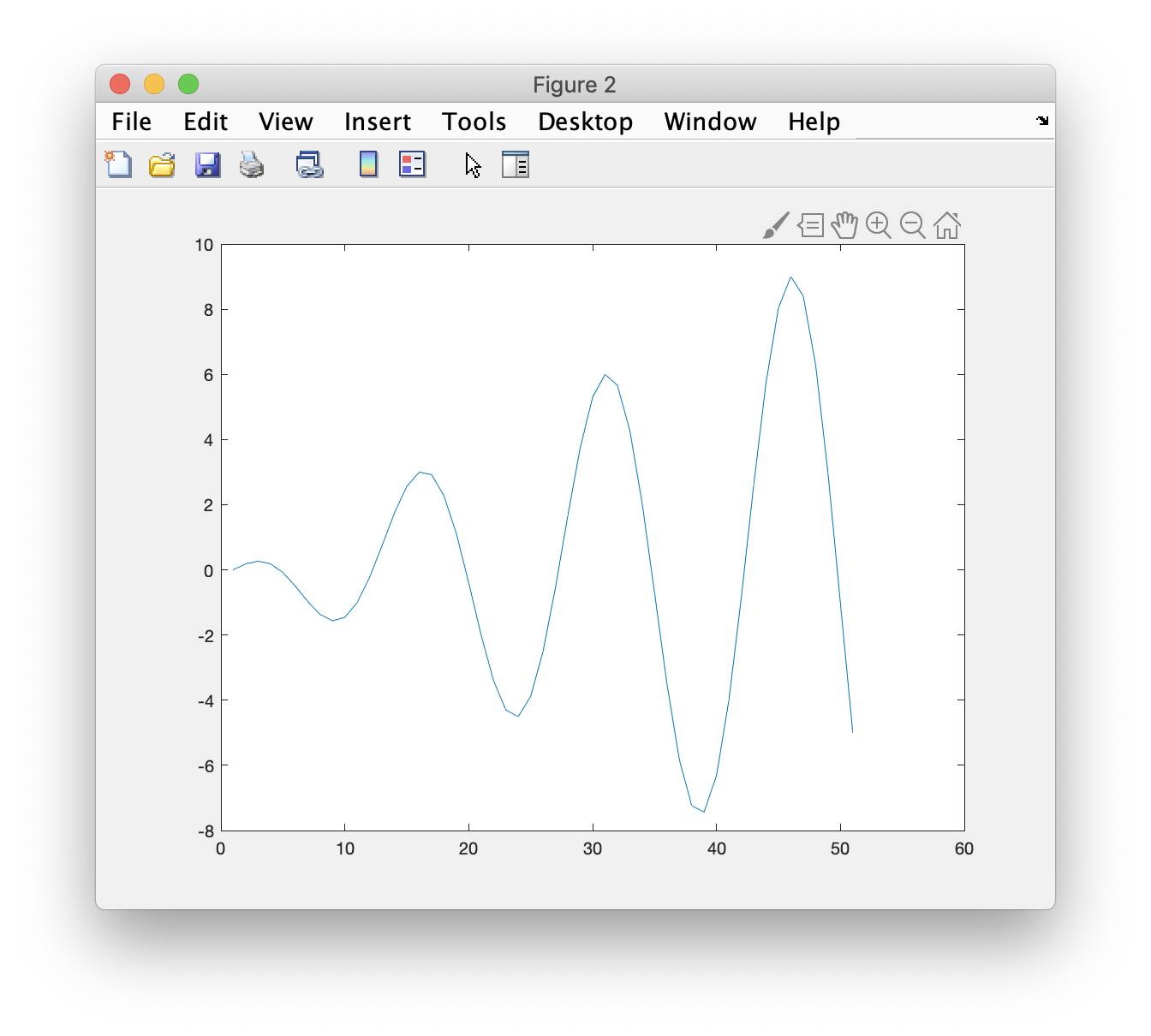Click the Link Plot toolbar icon
1151x1036 pixels.
click(309, 164)
